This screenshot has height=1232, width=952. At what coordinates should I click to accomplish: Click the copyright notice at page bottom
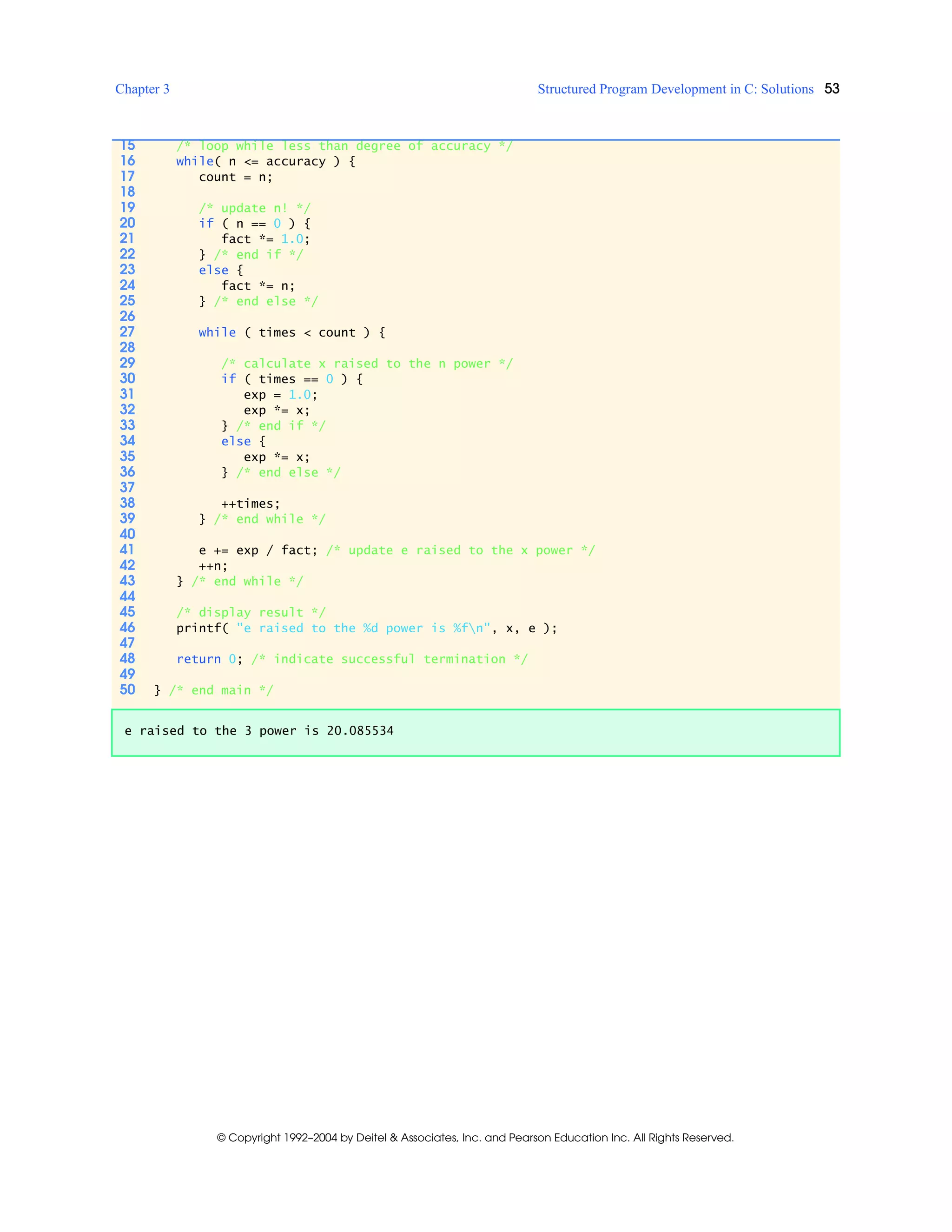pos(476,1138)
